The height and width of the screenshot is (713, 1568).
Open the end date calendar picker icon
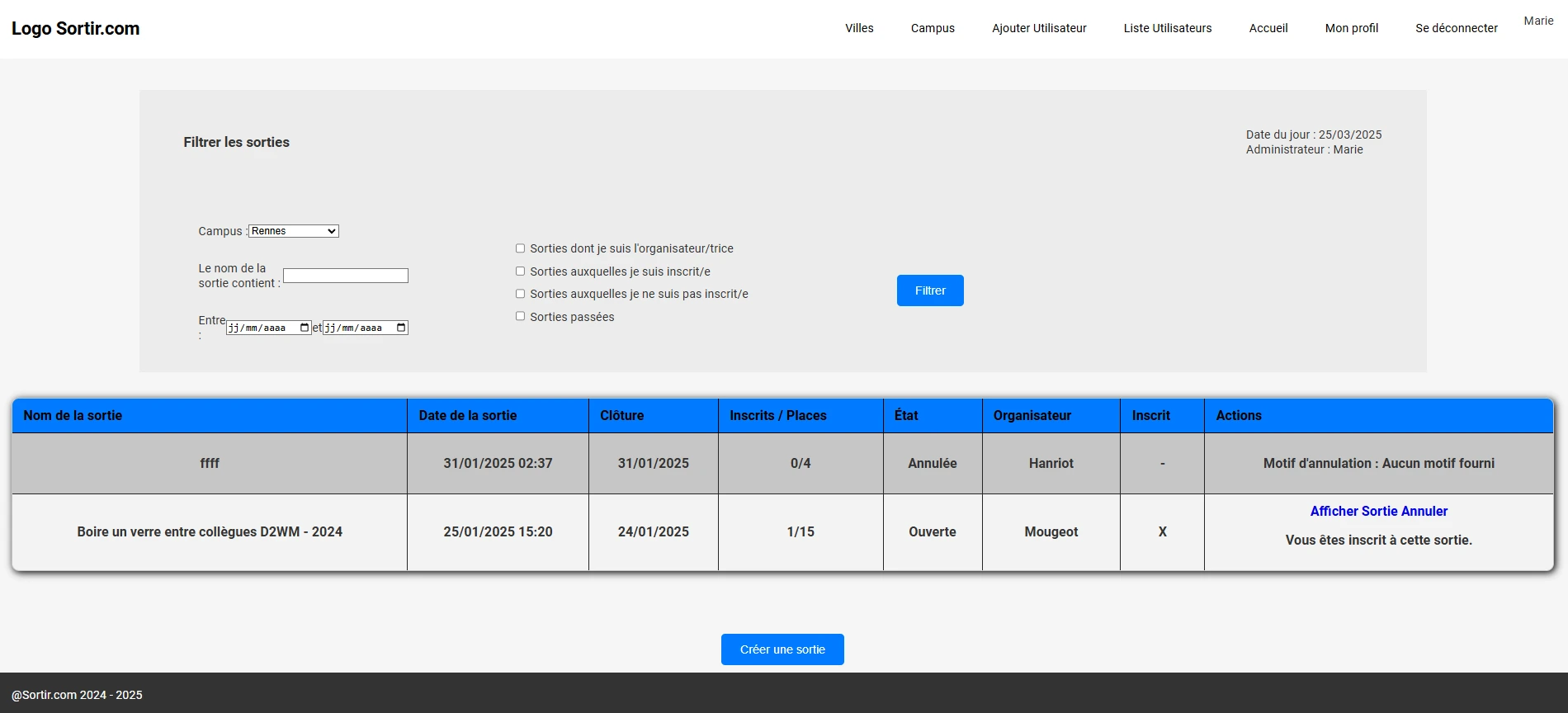[401, 328]
